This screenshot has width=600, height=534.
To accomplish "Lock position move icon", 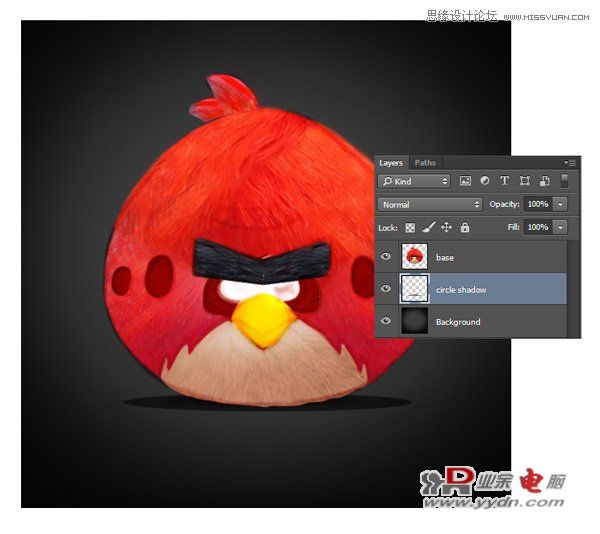I will [446, 228].
